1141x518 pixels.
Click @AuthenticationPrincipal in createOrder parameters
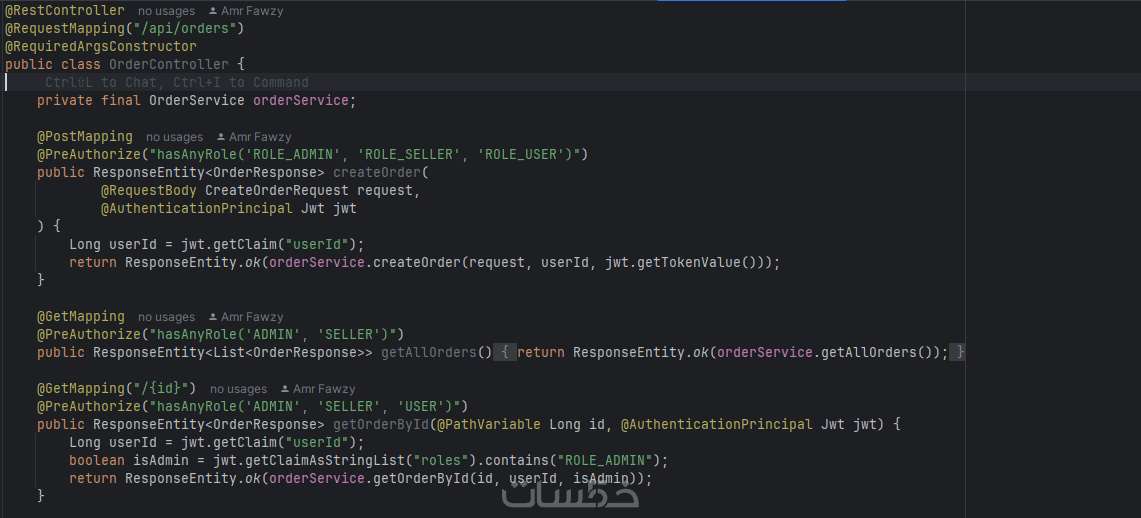[x=196, y=209]
